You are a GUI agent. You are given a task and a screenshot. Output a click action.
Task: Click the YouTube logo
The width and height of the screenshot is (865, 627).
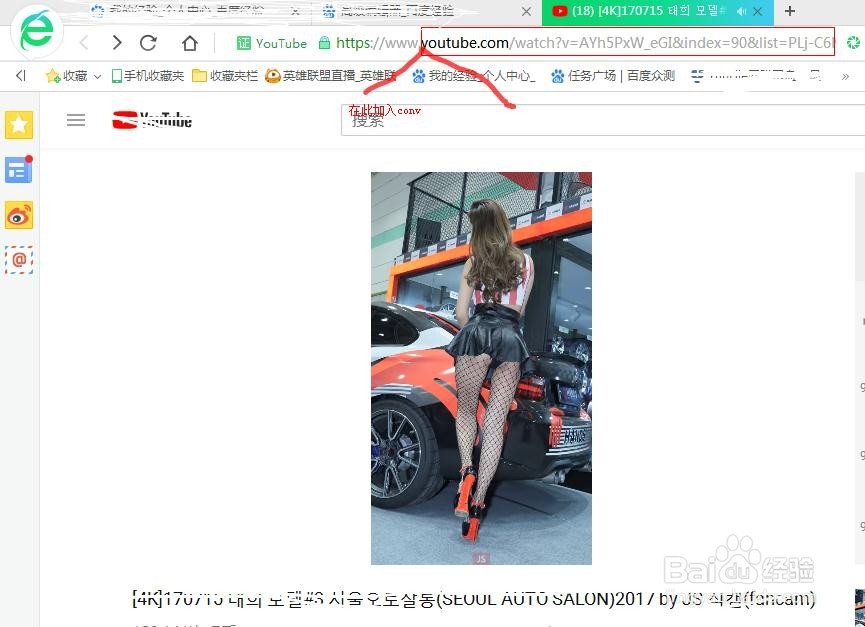(x=152, y=120)
